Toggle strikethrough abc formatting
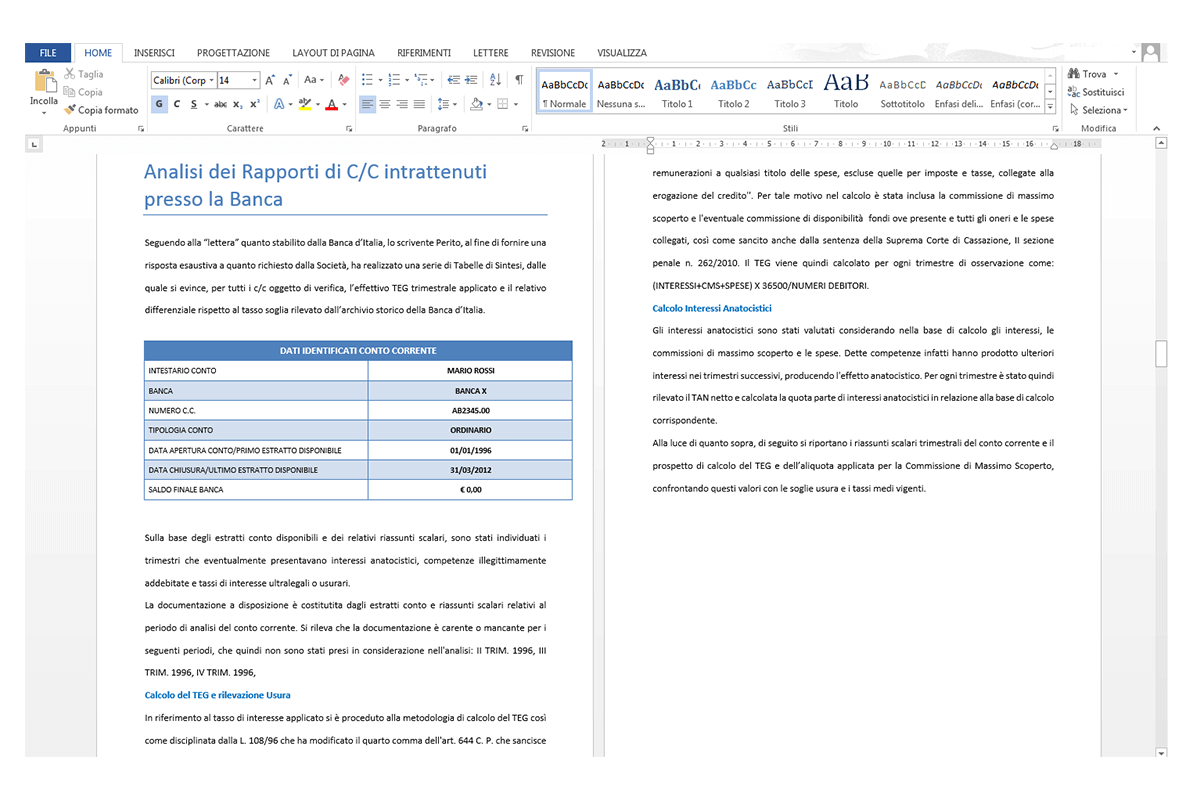Image resolution: width=1193 pixels, height=800 pixels. [220, 104]
